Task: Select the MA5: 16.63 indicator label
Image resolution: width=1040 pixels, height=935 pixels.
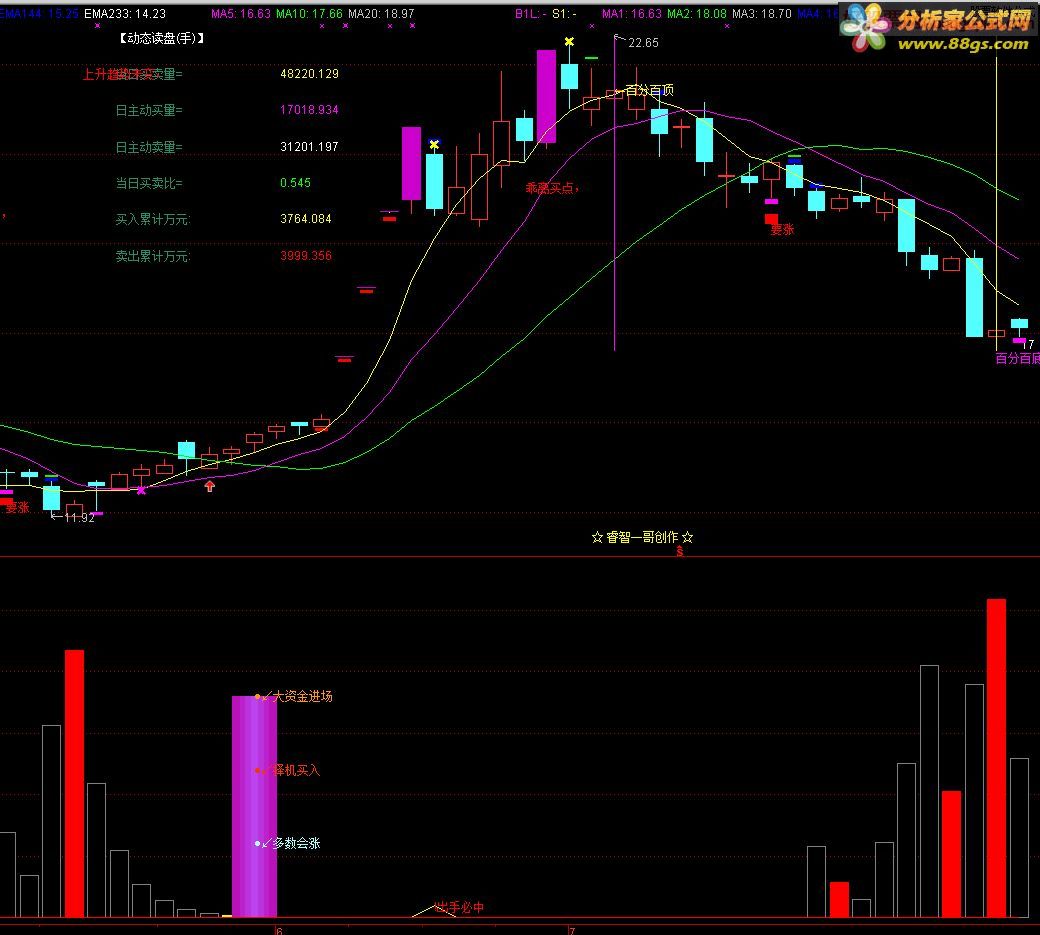Action: 241,13
